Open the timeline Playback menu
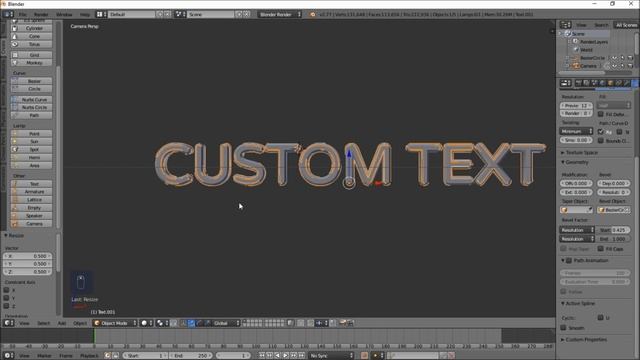The height and width of the screenshot is (360, 640). point(89,356)
